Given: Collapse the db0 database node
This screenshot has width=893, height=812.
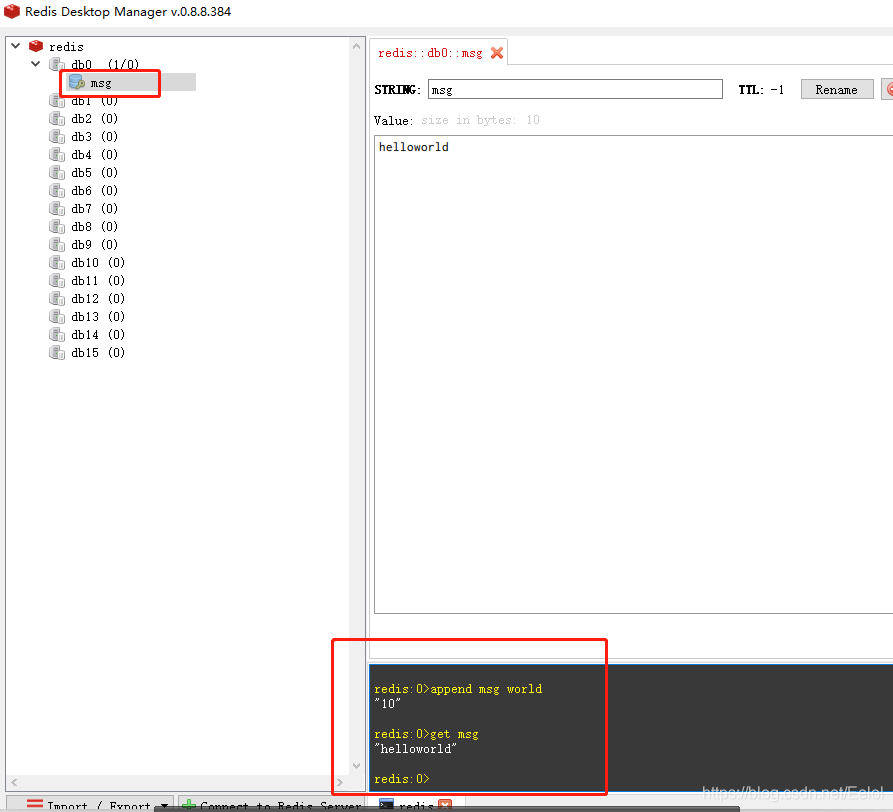Looking at the screenshot, I should click(35, 64).
